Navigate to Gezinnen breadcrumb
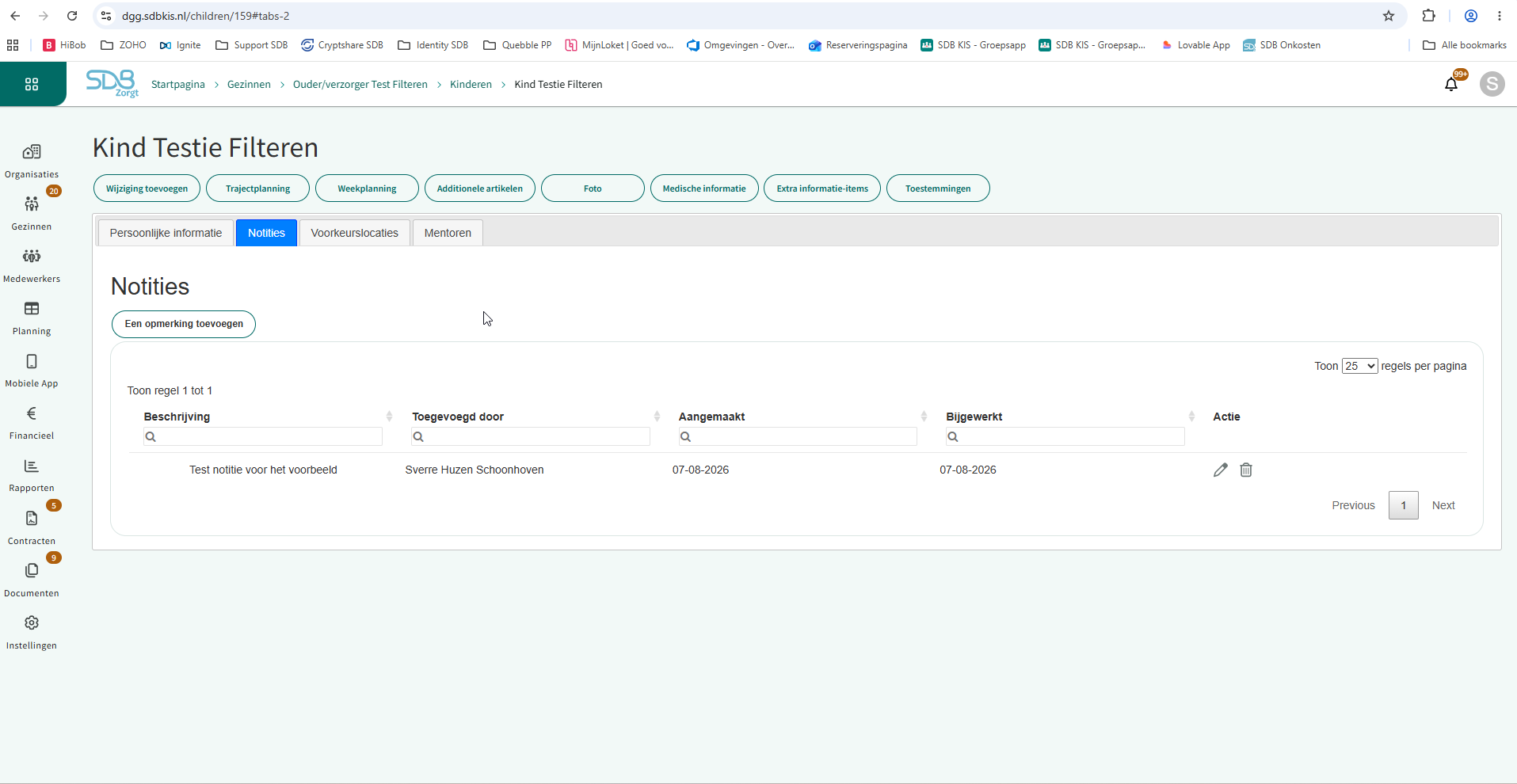This screenshot has width=1517, height=784. [x=249, y=84]
